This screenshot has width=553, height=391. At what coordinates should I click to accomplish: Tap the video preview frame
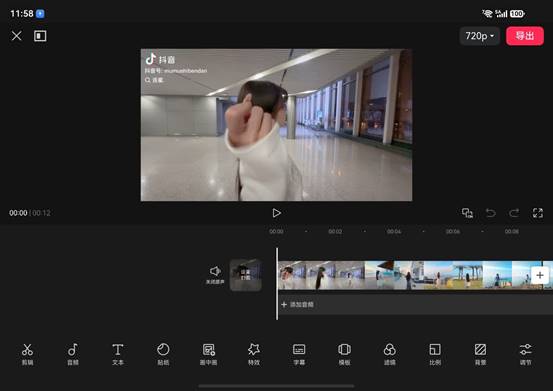(276, 125)
